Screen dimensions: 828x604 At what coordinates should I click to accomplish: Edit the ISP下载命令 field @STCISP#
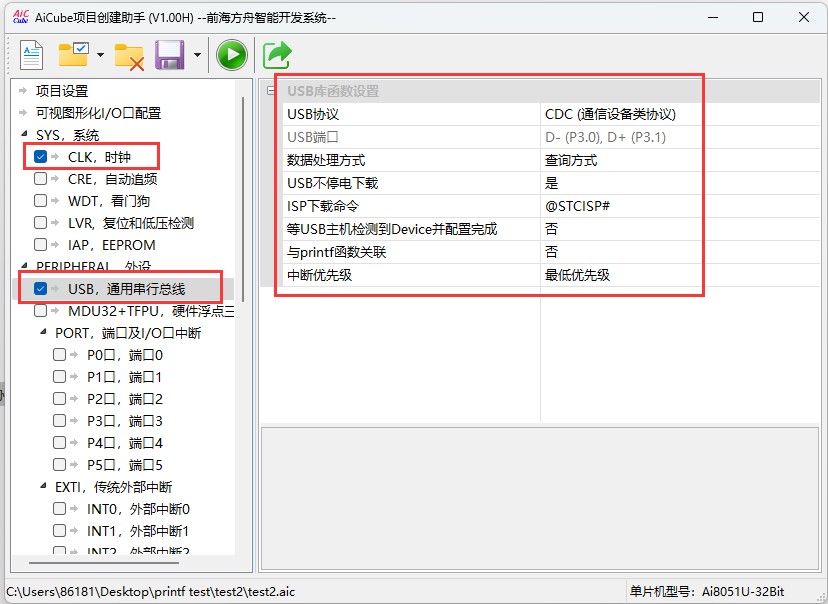(577, 206)
